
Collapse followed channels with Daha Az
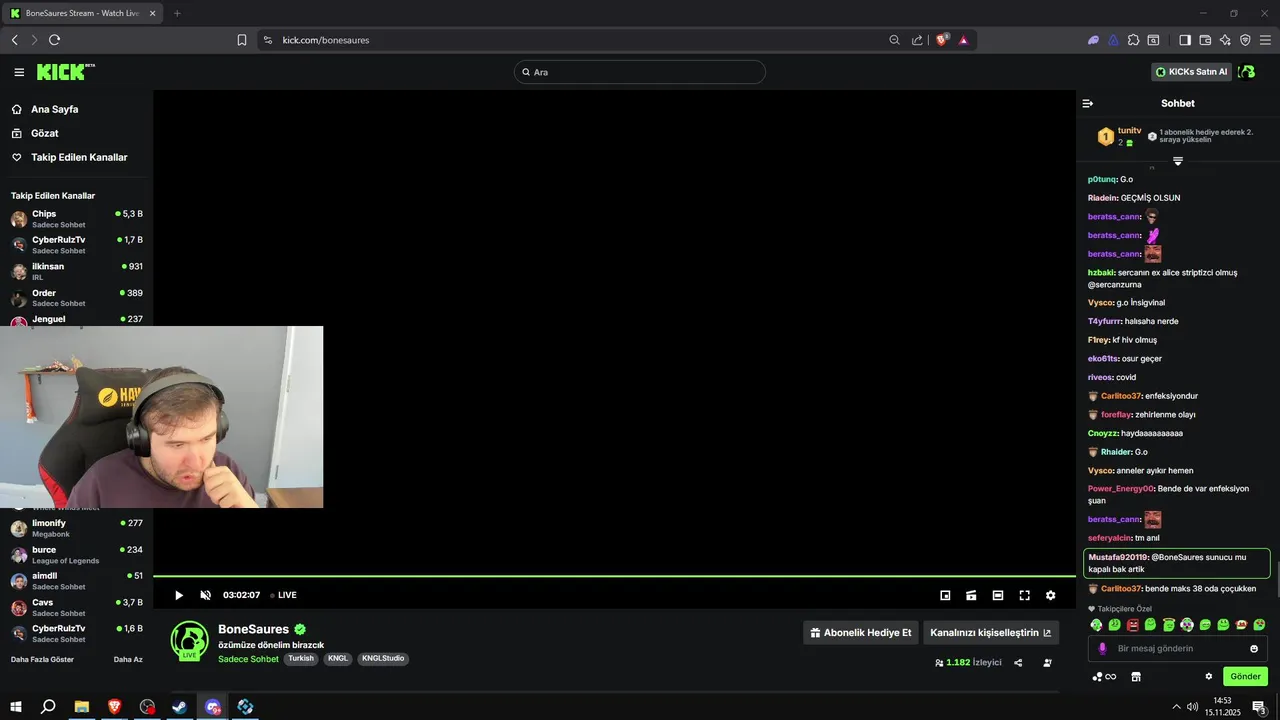(x=128, y=660)
